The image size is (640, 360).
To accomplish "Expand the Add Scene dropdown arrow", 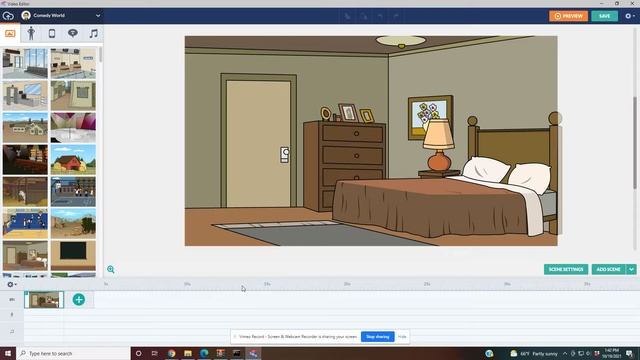I will 631,269.
